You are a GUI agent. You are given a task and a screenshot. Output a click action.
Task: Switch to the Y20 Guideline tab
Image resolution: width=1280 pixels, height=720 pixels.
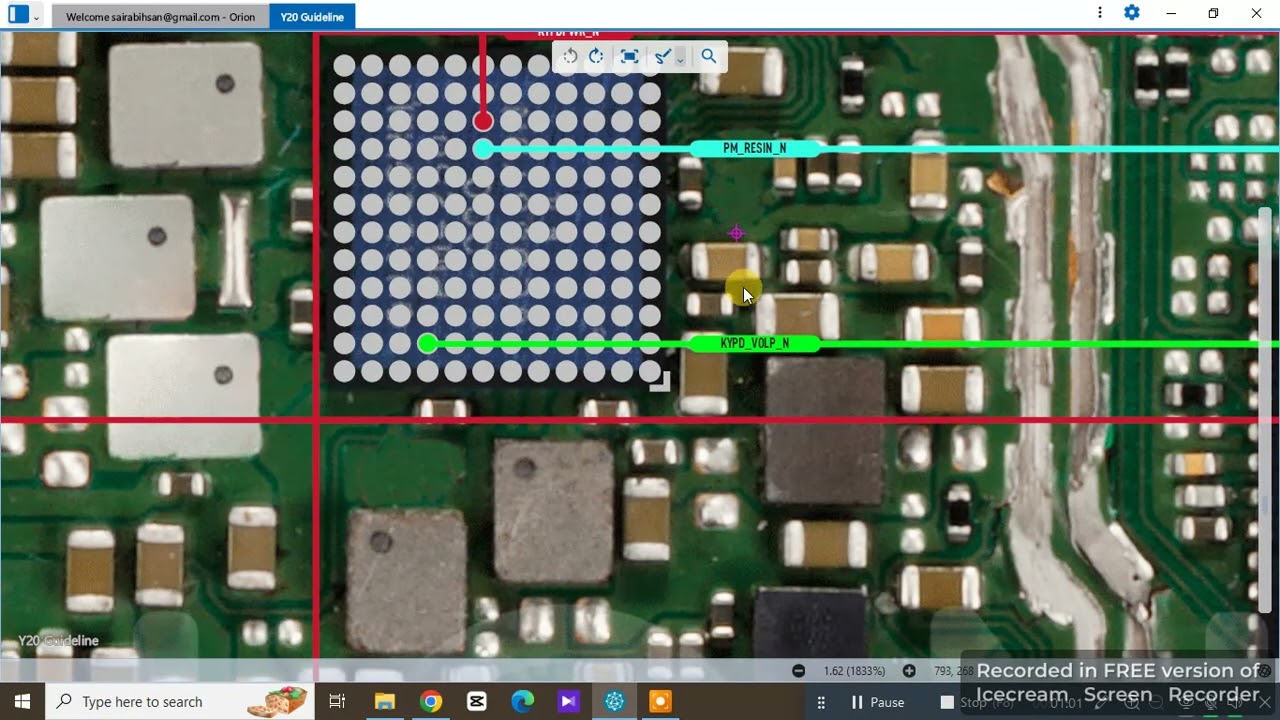[x=312, y=17]
